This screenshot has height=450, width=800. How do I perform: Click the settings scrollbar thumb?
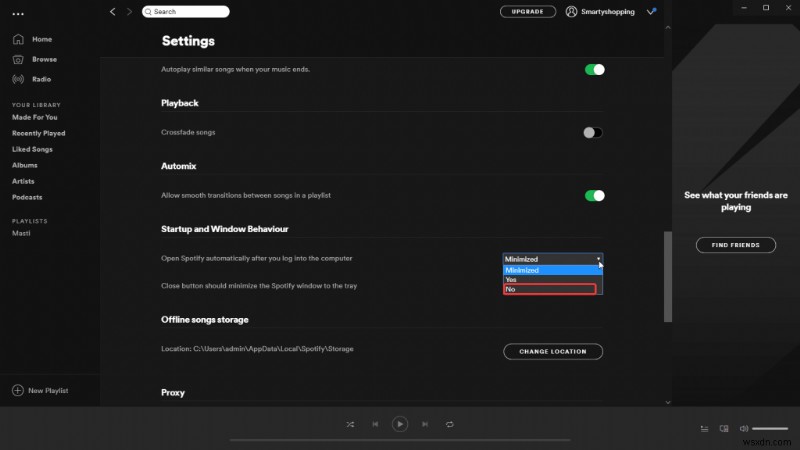click(668, 277)
